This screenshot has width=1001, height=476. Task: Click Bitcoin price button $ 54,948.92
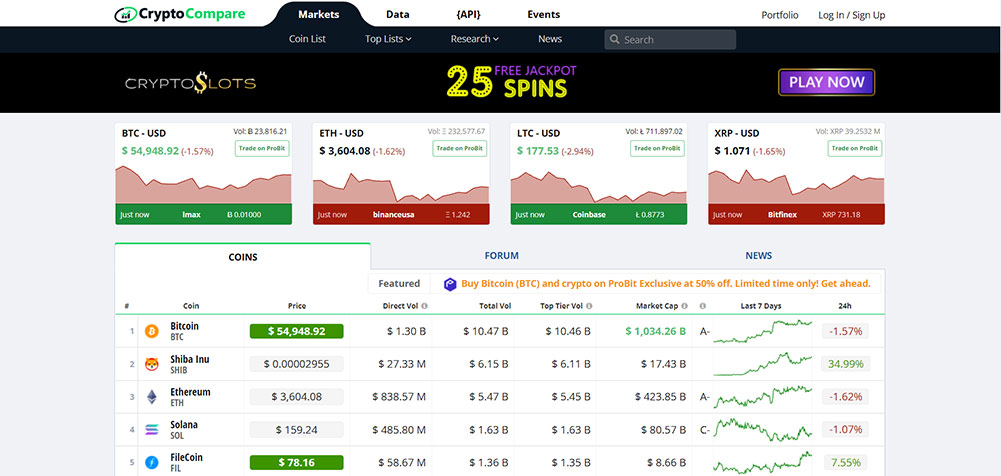click(296, 331)
